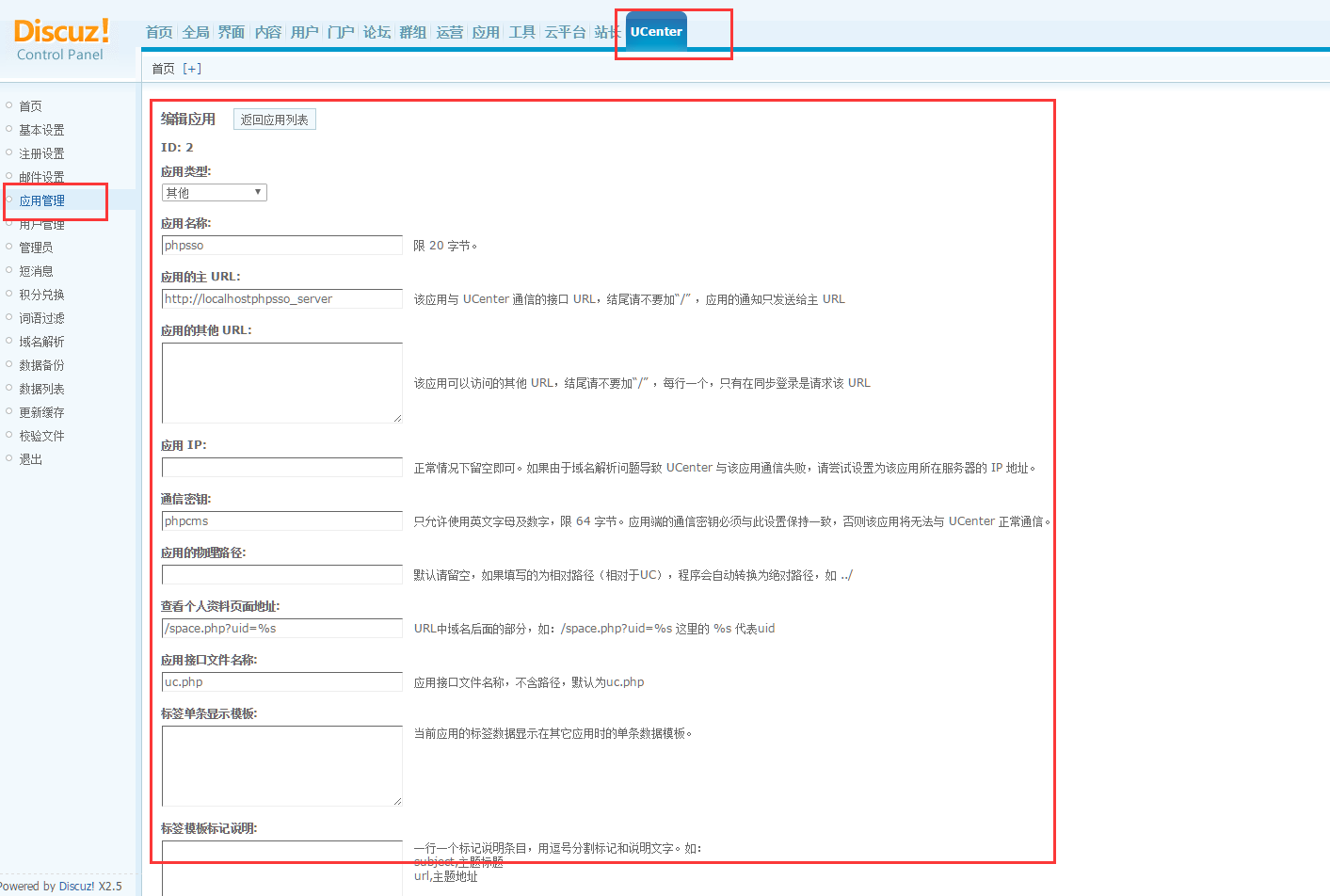Focus the 应用名称 field containing phpsso
The width and height of the screenshot is (1330, 896).
point(282,245)
